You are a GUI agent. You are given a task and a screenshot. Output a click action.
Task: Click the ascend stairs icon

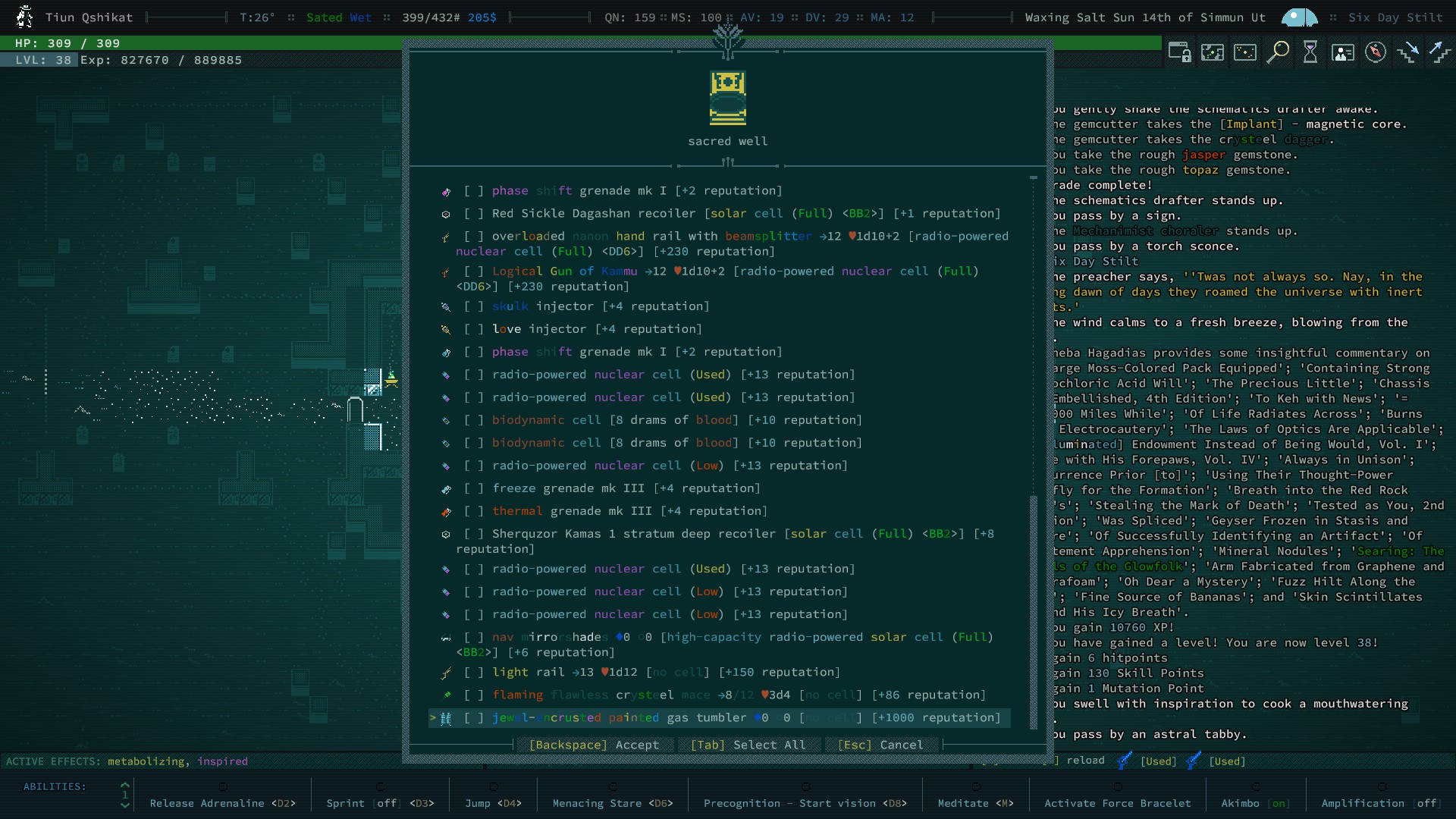[1439, 52]
